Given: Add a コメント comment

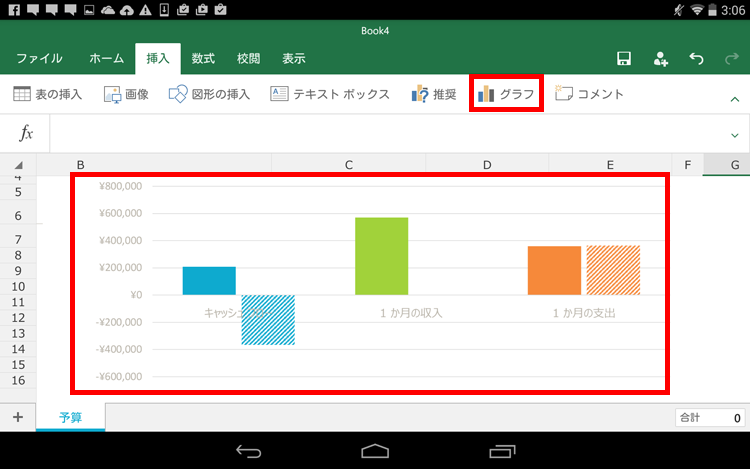Looking at the screenshot, I should click(x=589, y=94).
